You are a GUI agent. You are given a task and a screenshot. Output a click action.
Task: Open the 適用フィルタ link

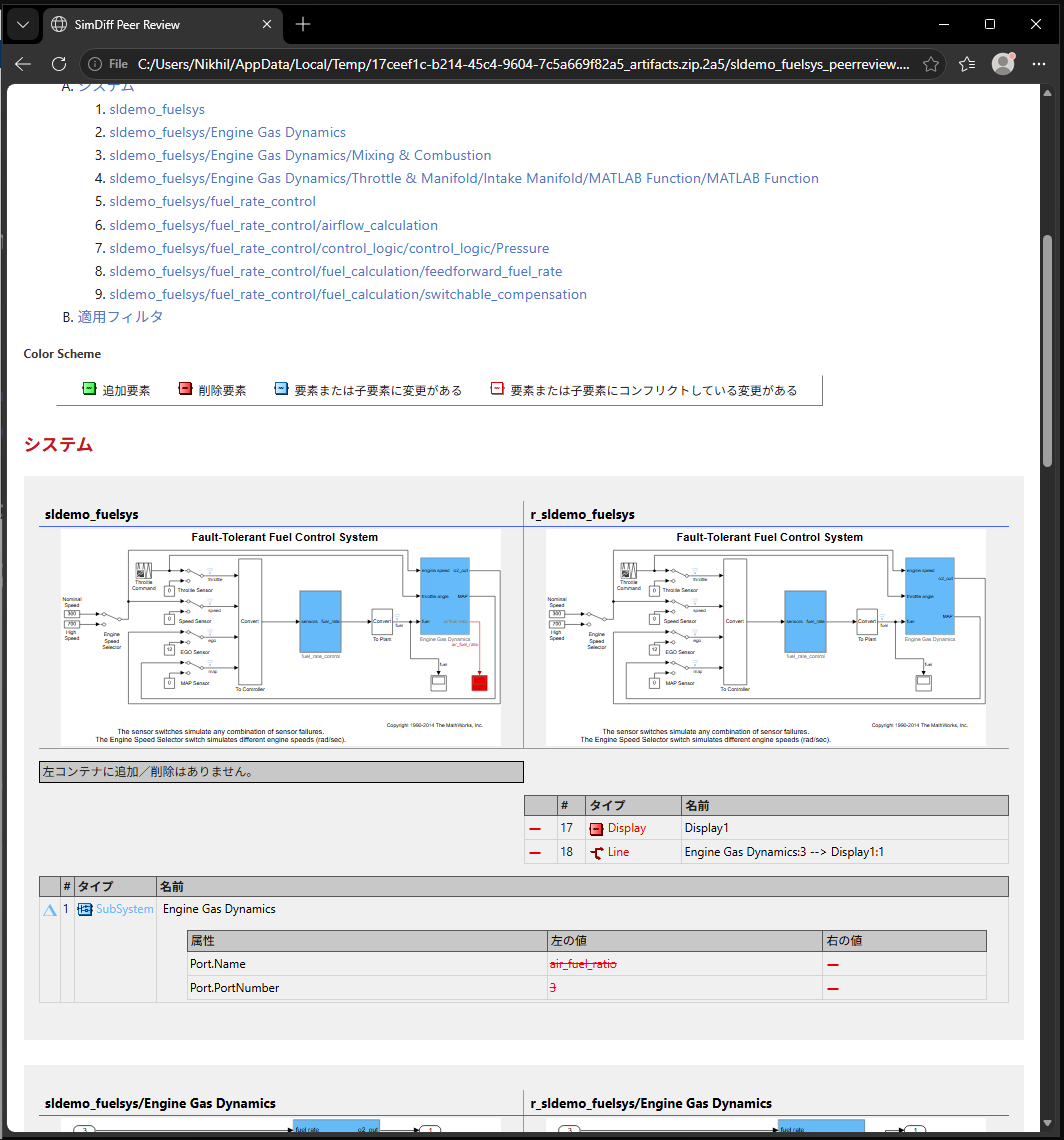tap(120, 317)
